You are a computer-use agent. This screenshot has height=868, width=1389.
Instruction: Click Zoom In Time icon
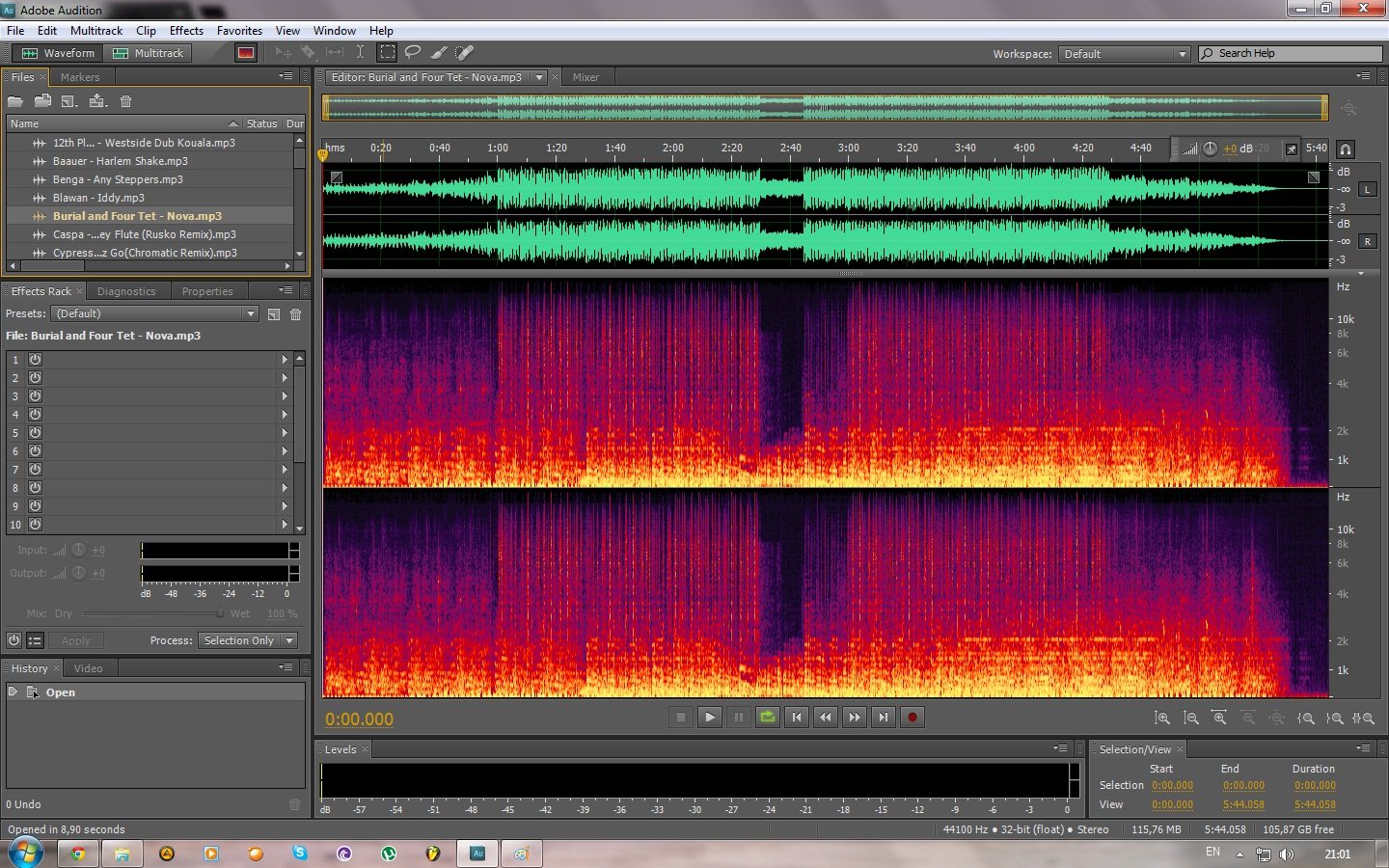pos(1220,719)
